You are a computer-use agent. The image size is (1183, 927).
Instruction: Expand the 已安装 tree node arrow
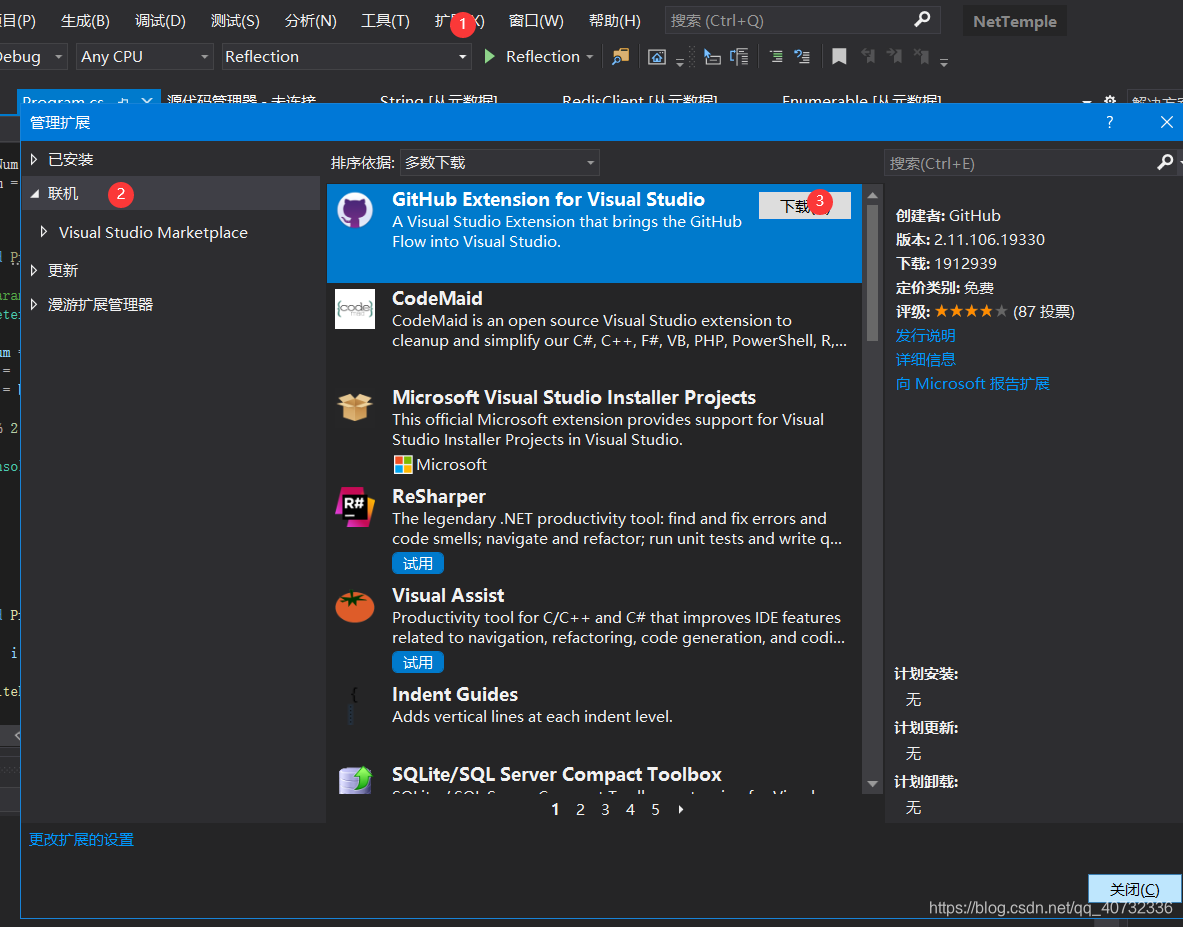pos(34,159)
